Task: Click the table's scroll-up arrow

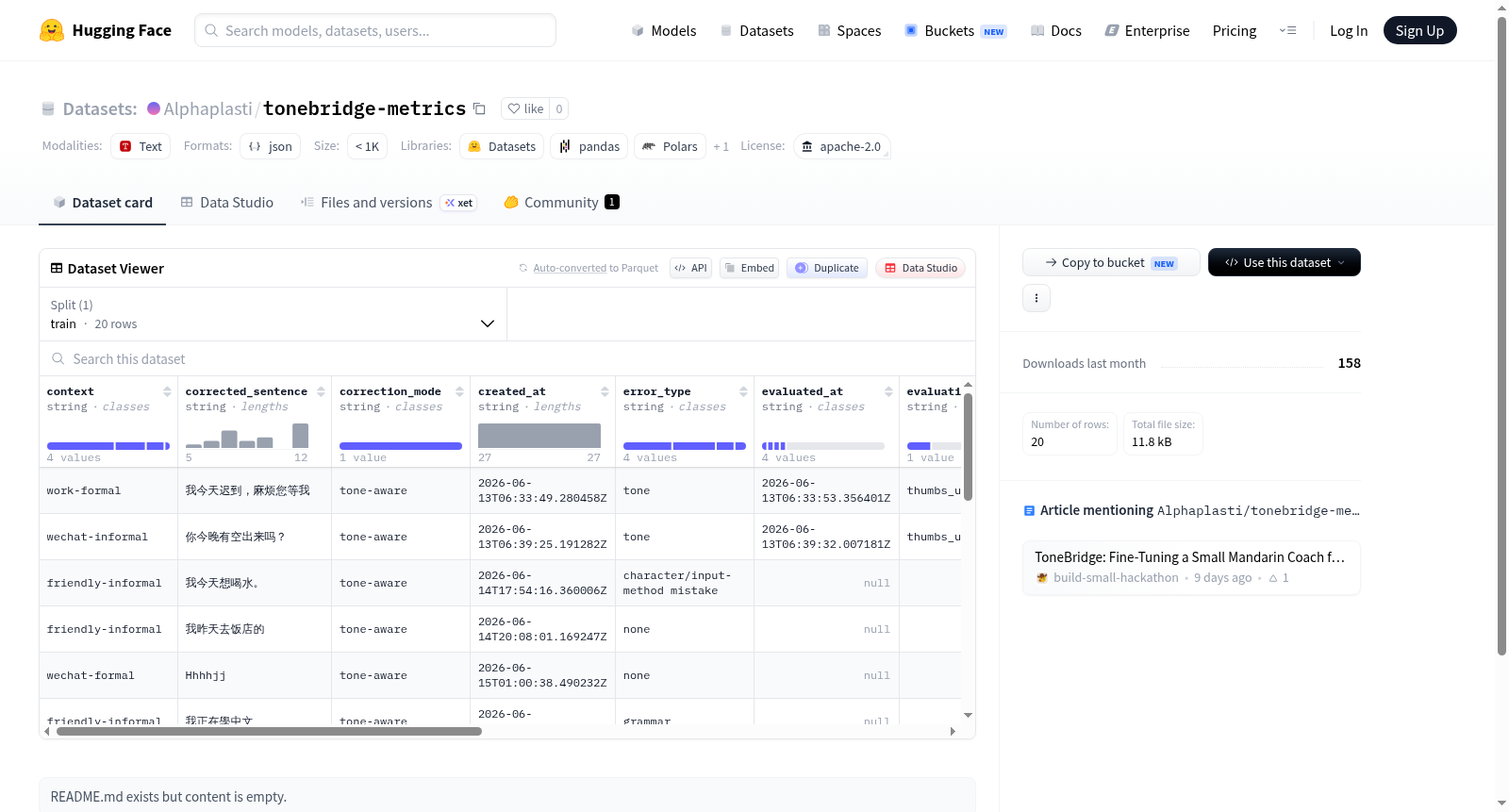Action: coord(968,385)
